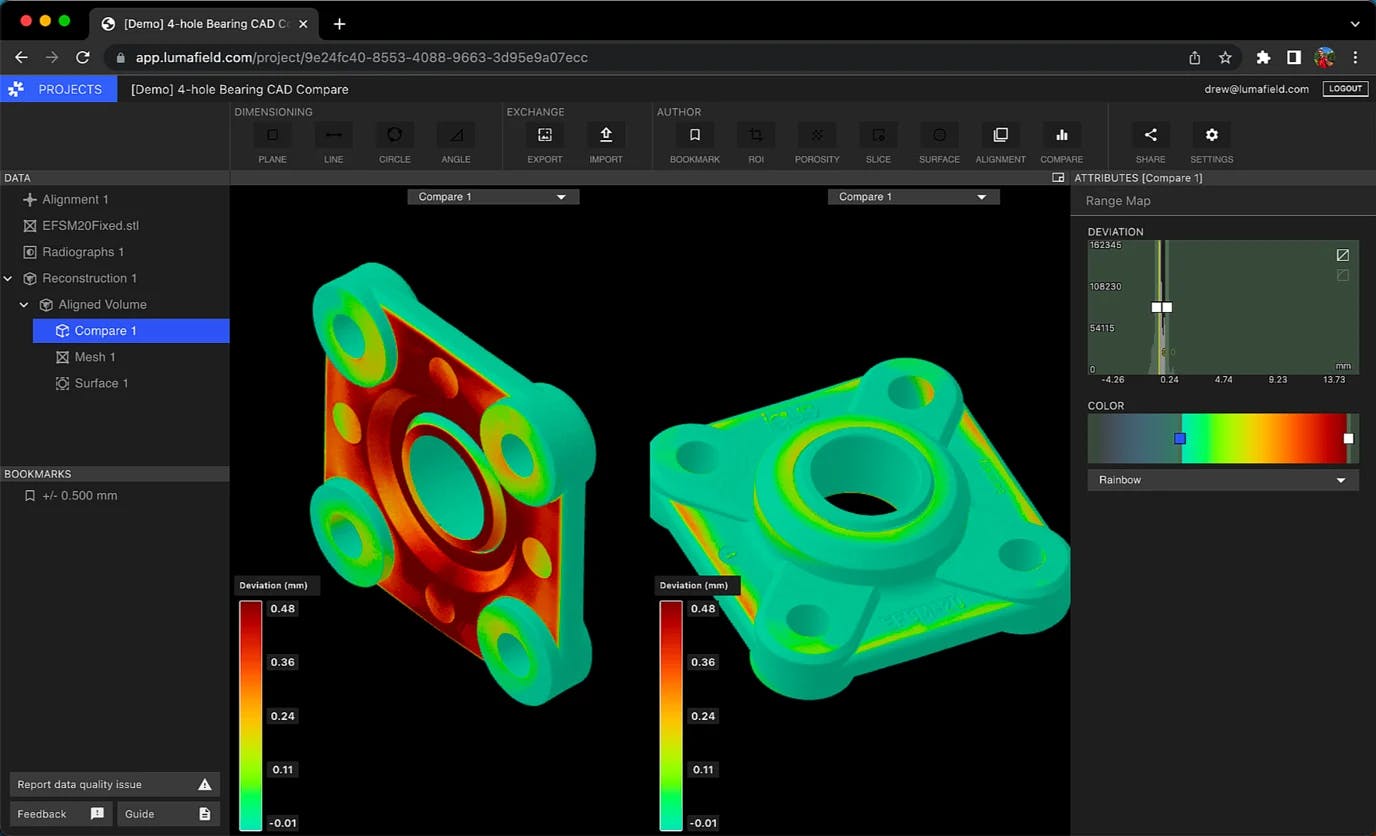
Task: Toggle the lower checkbox in Deviation histogram
Action: click(1342, 275)
